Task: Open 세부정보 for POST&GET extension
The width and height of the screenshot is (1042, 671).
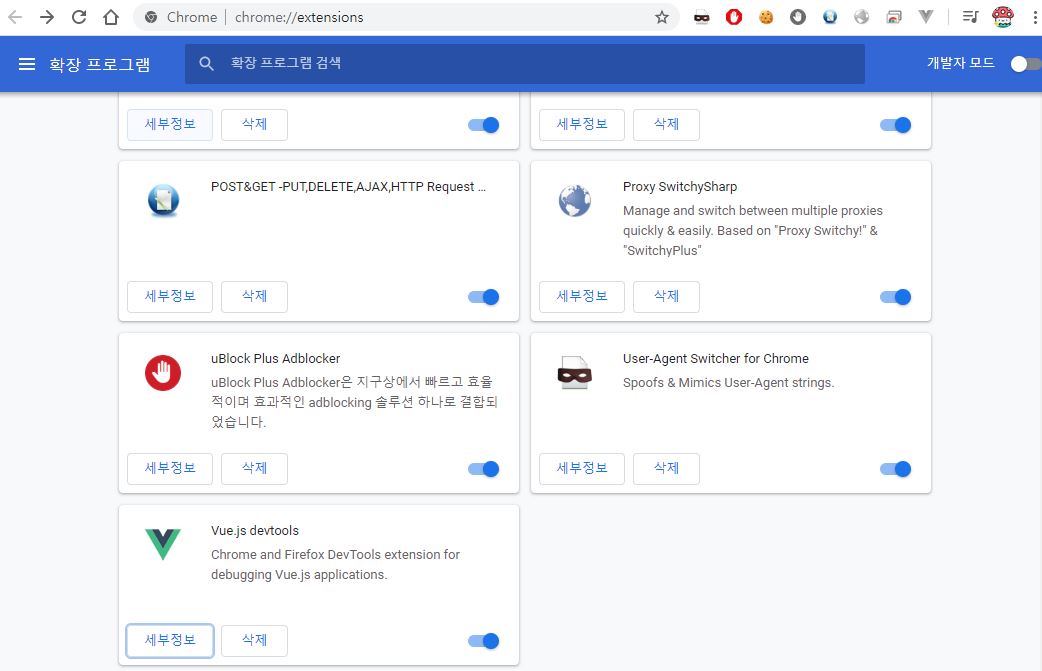Action: point(170,296)
